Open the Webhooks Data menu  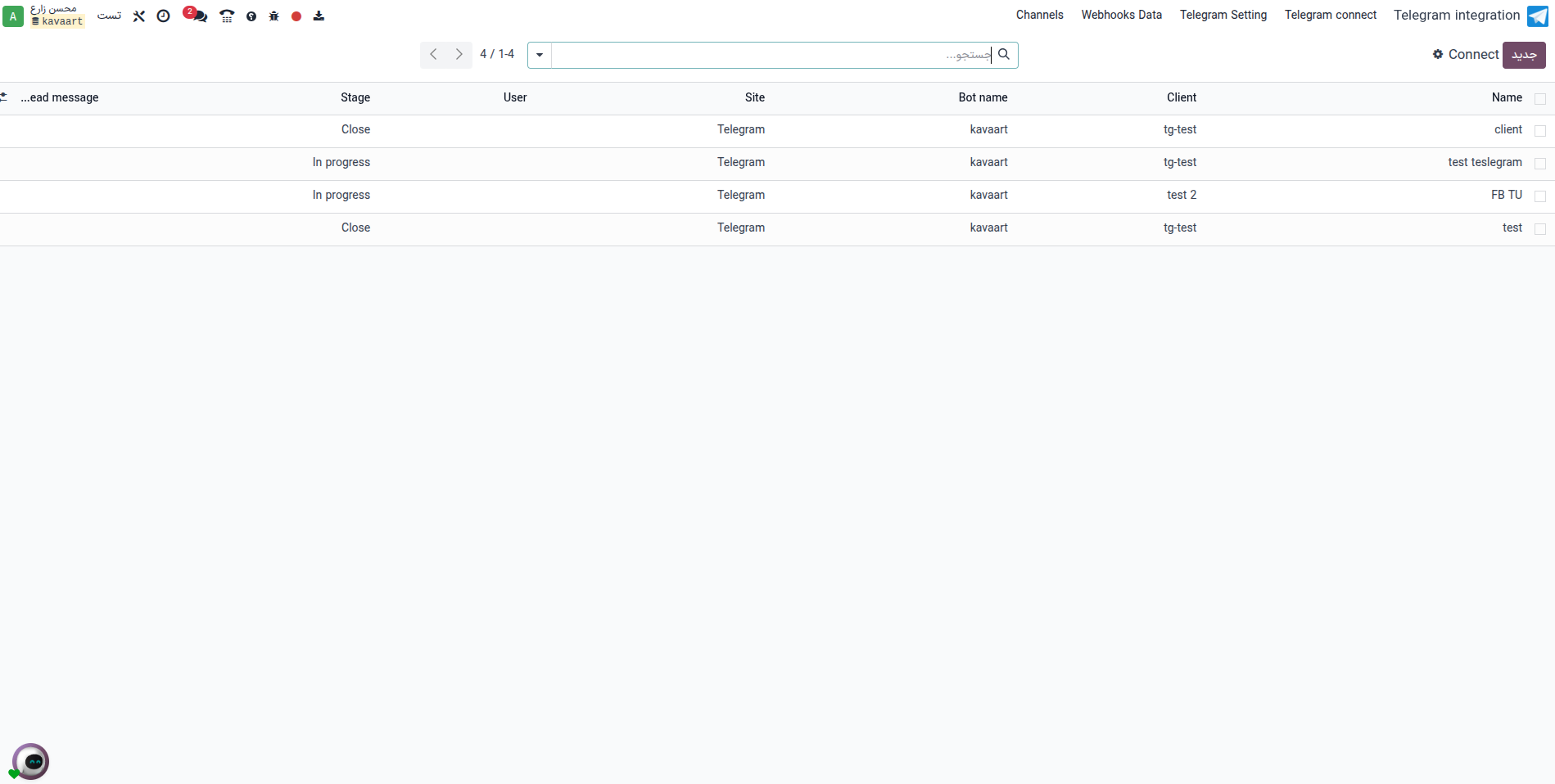coord(1121,15)
